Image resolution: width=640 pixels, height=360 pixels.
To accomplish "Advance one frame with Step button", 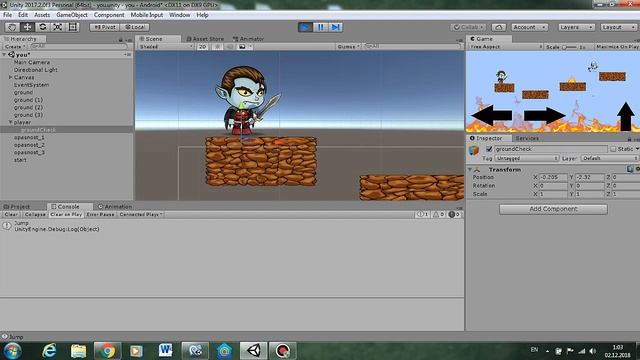I will [336, 27].
